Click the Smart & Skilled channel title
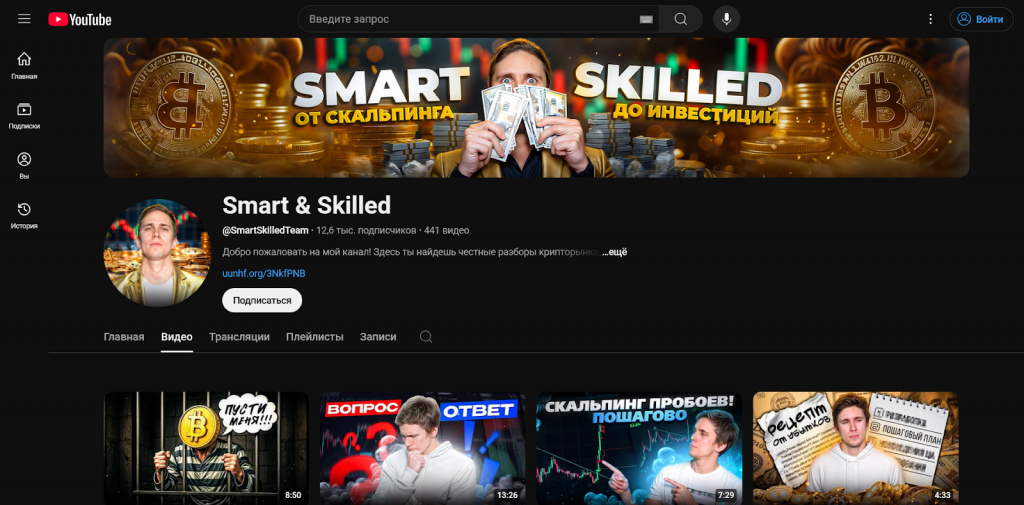 [x=306, y=205]
